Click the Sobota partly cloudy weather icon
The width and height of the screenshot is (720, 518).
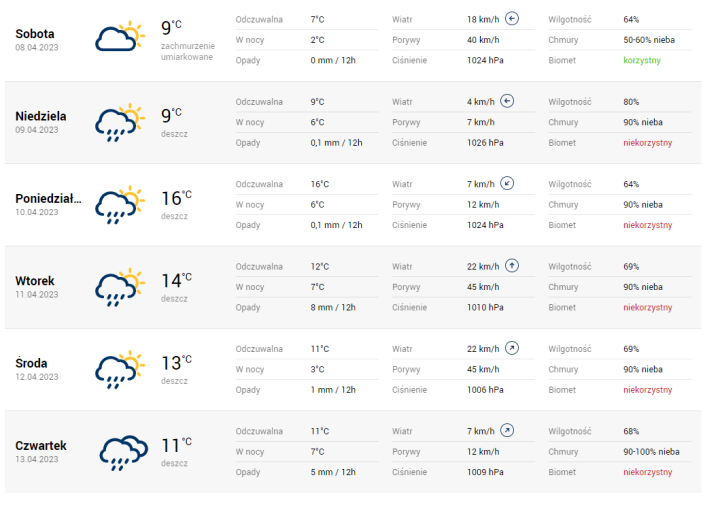click(120, 37)
